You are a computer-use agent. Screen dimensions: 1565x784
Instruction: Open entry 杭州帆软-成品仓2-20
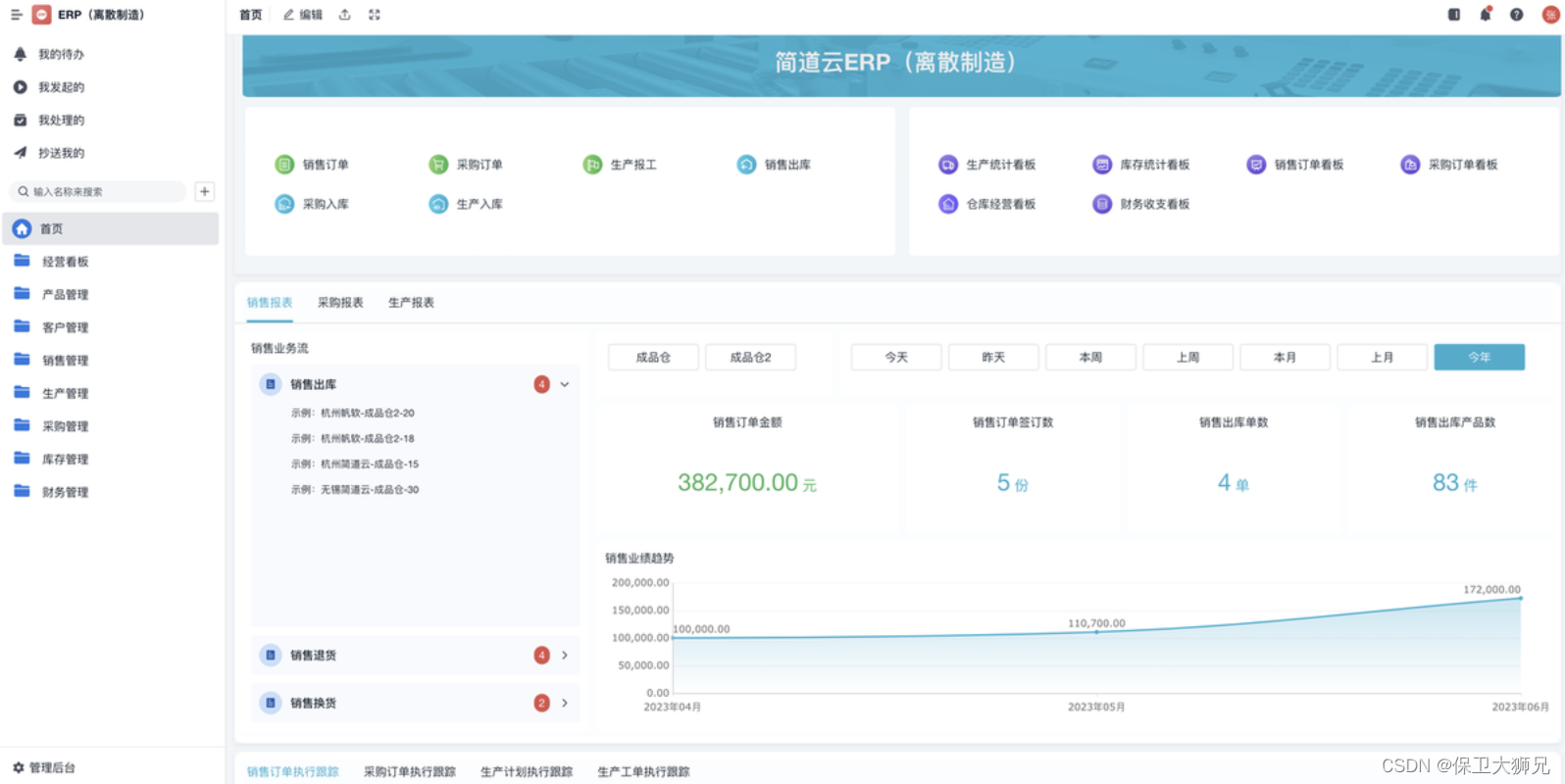(x=352, y=414)
